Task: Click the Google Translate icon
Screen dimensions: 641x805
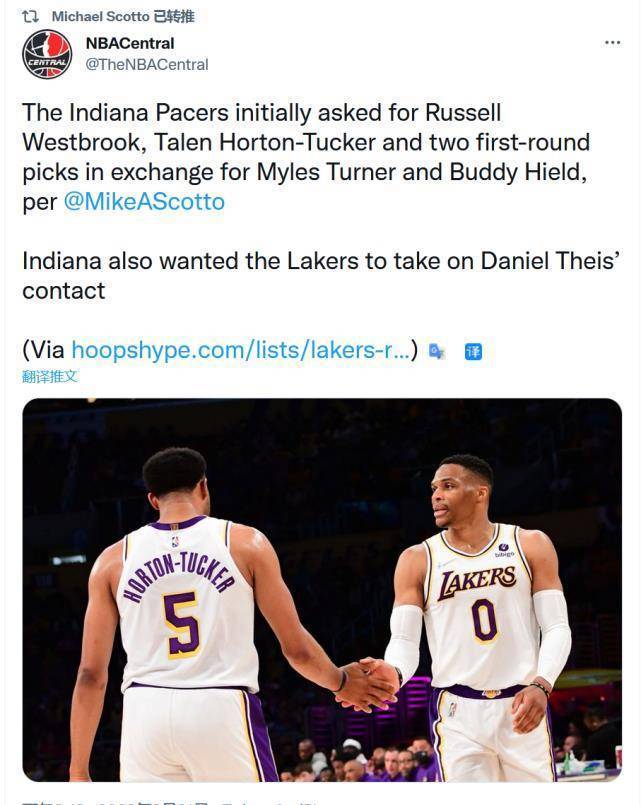Action: pos(437,352)
